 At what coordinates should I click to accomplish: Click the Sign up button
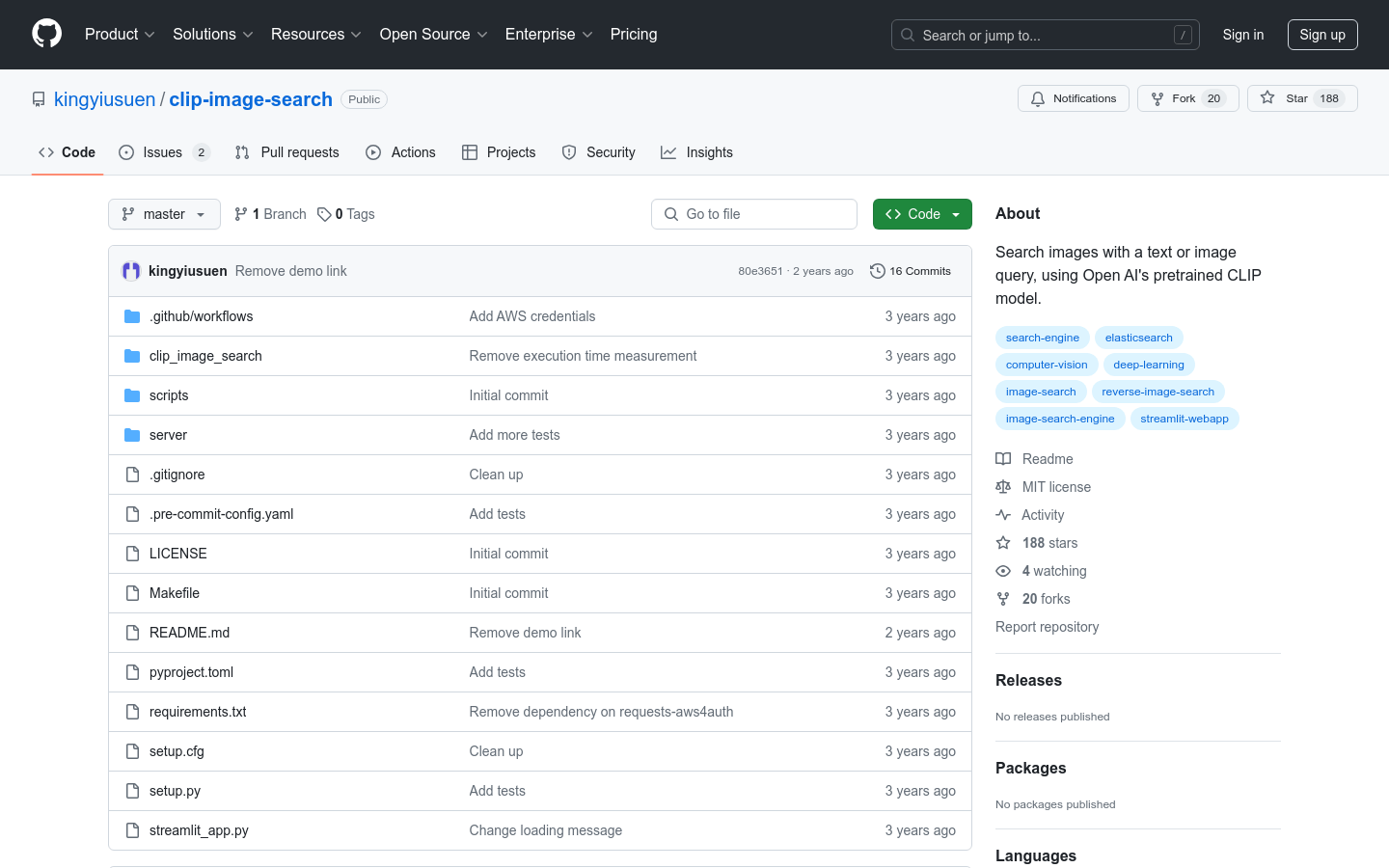click(x=1322, y=35)
